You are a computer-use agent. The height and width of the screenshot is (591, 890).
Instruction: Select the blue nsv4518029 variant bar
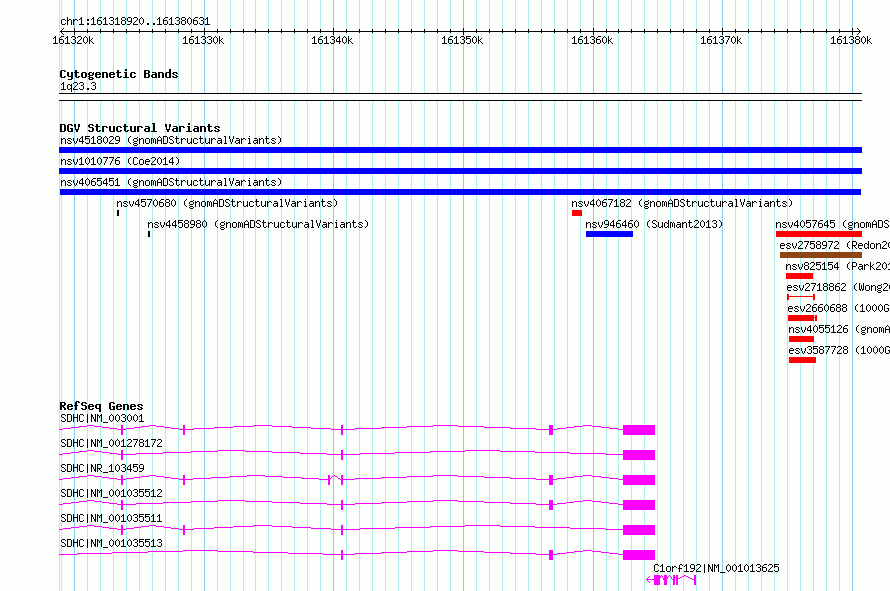click(x=460, y=150)
